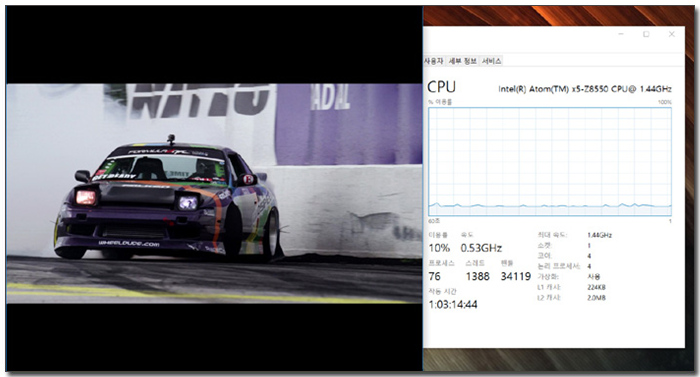
Task: Close the Task Manager window
Action: coord(671,34)
